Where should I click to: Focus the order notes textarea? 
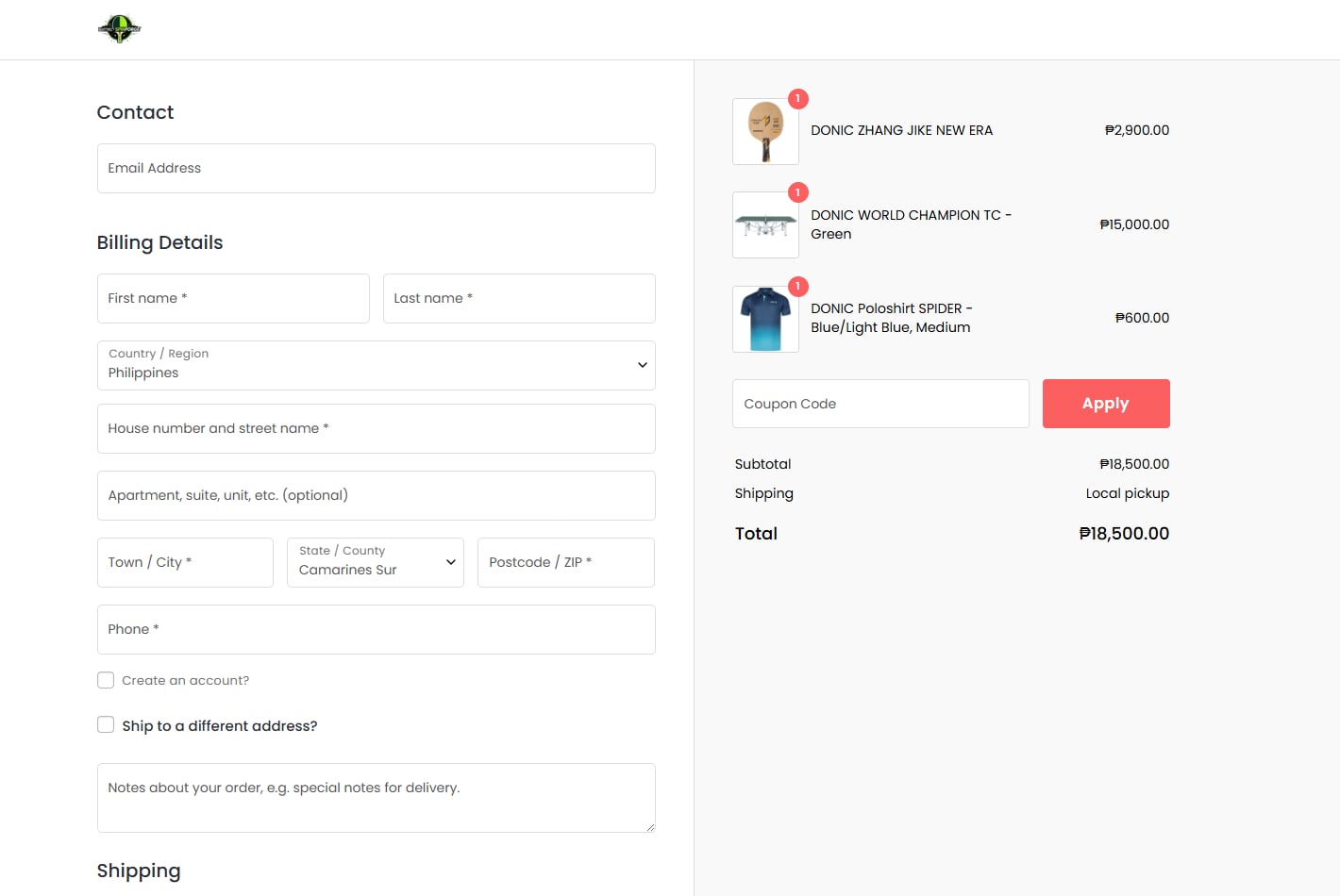coord(376,798)
